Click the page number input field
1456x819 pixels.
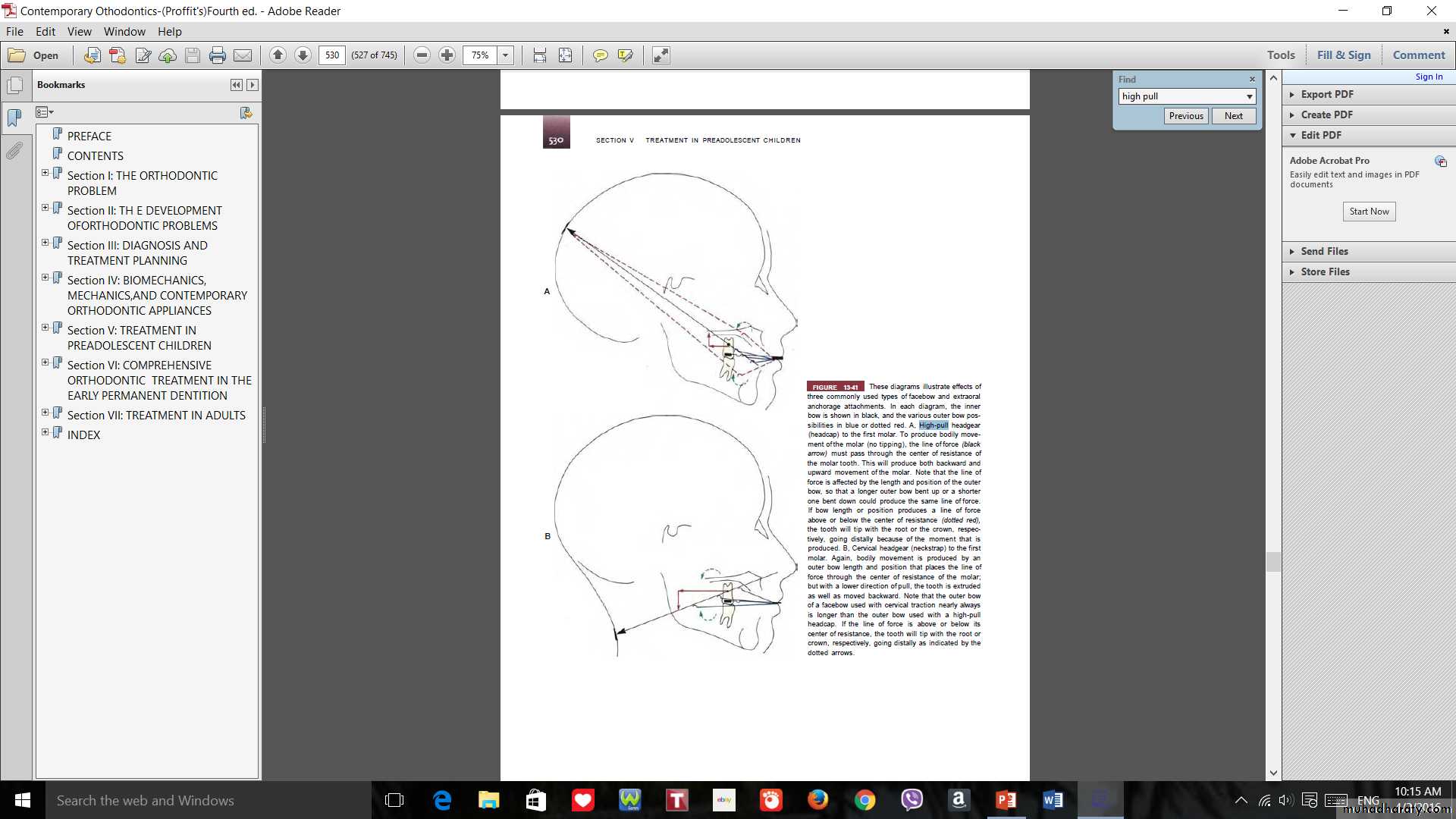[332, 55]
